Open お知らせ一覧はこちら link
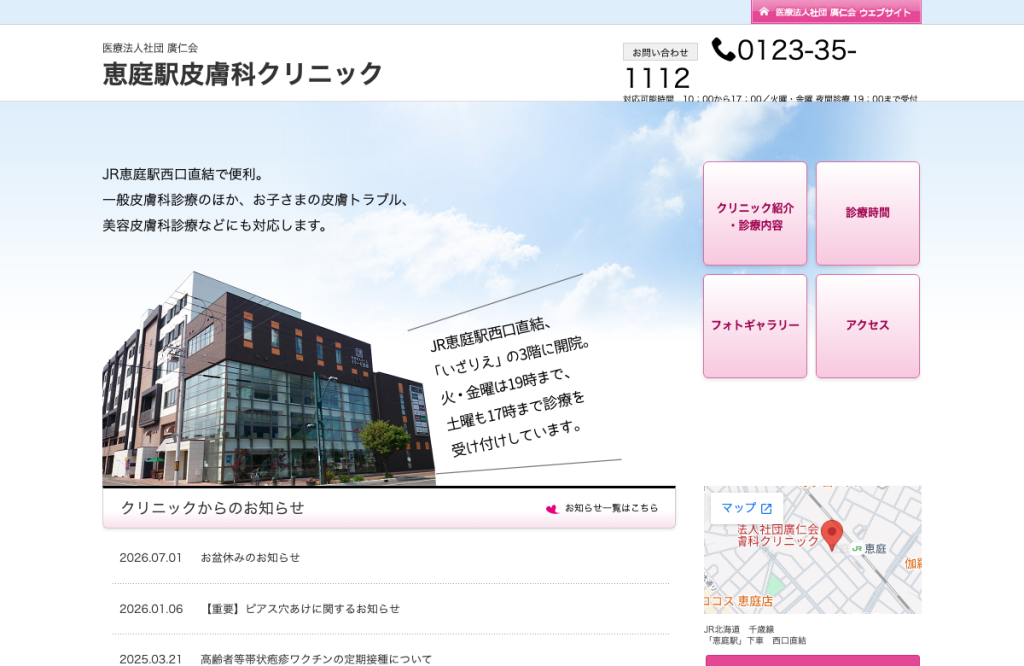The height and width of the screenshot is (666, 1024). click(x=611, y=508)
